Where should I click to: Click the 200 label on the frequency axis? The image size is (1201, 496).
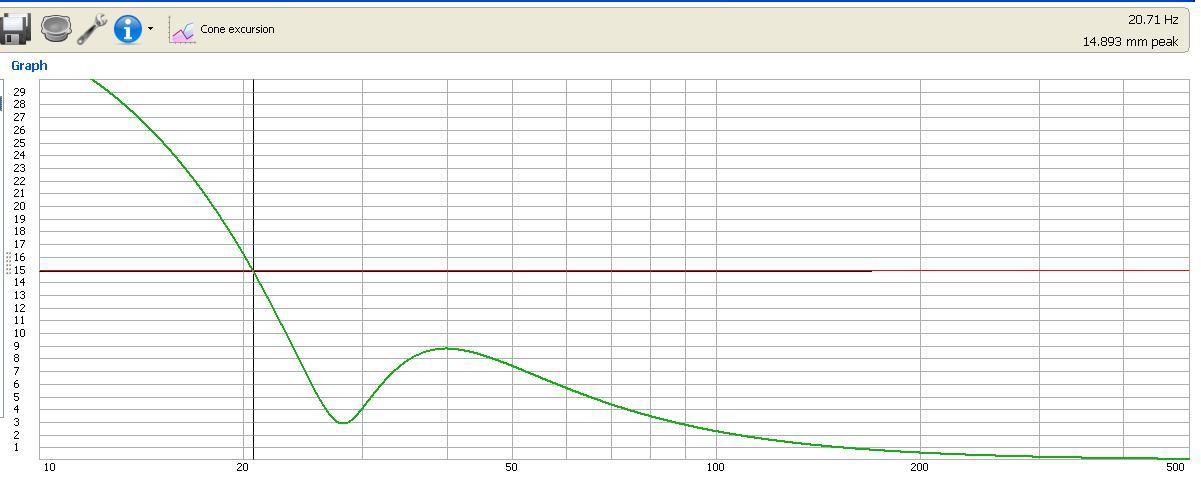[x=919, y=468]
